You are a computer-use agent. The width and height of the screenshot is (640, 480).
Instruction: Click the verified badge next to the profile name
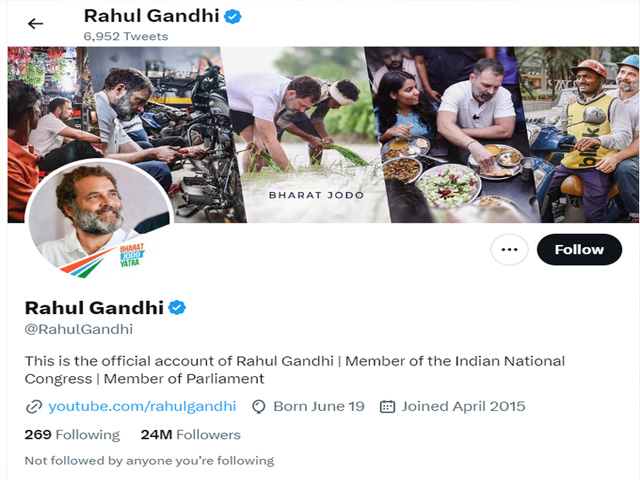177,307
